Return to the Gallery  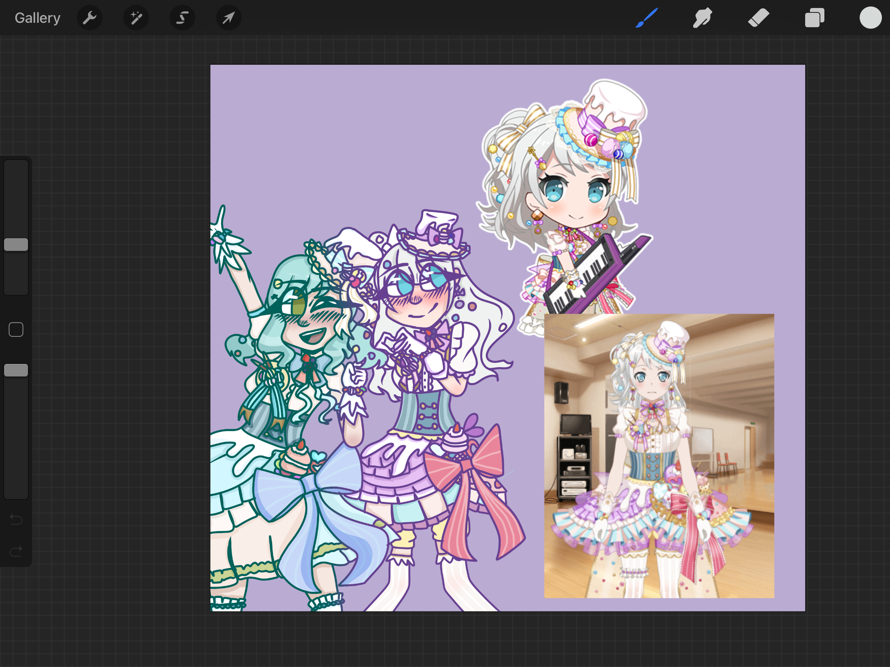(37, 17)
